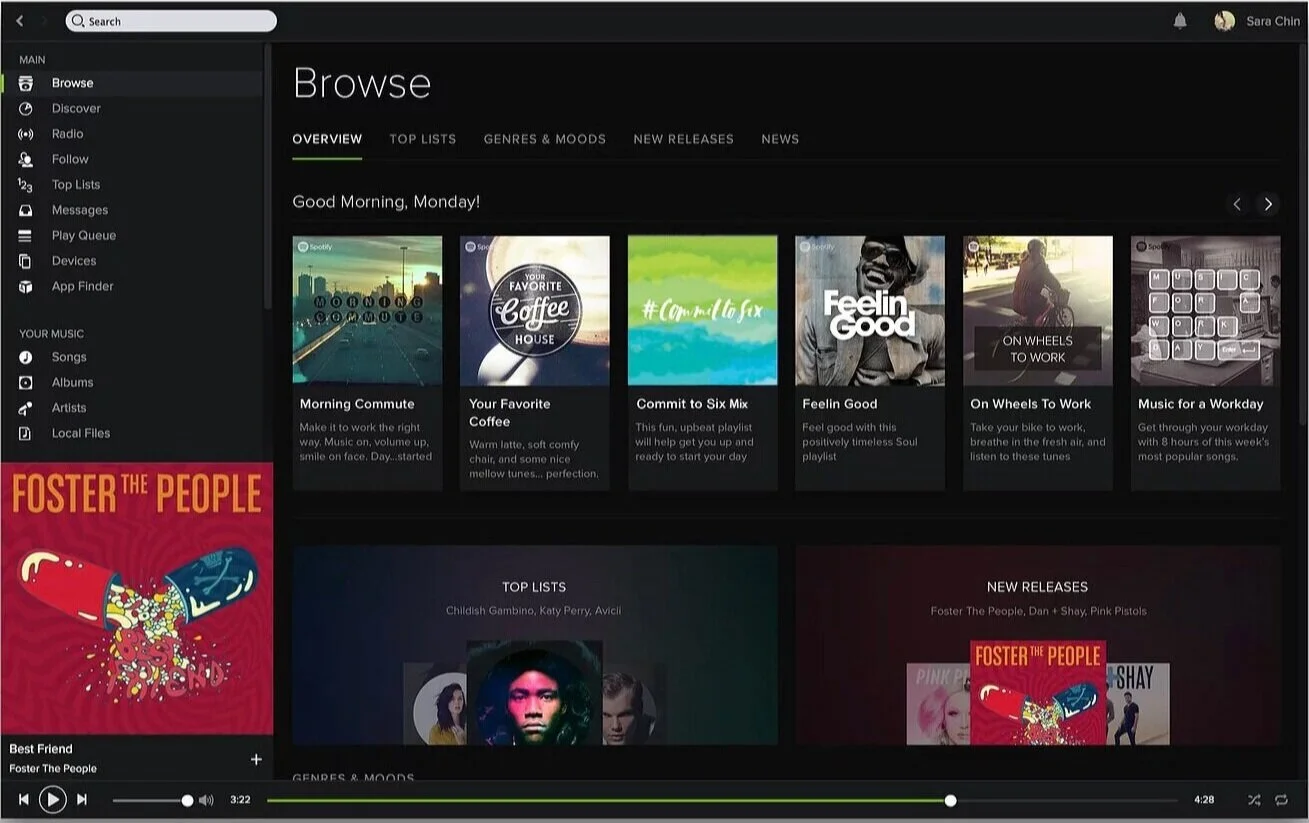
Task: Click the Devices icon
Action: coord(26,261)
